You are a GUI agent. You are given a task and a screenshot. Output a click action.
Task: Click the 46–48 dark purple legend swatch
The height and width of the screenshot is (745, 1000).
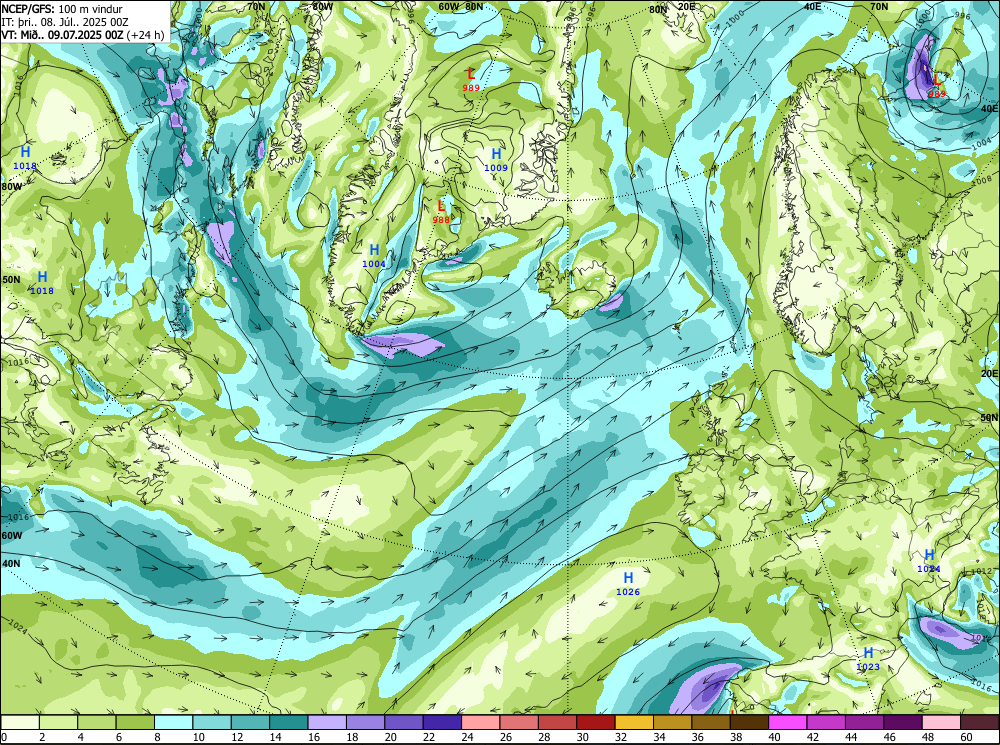pyautogui.click(x=902, y=722)
